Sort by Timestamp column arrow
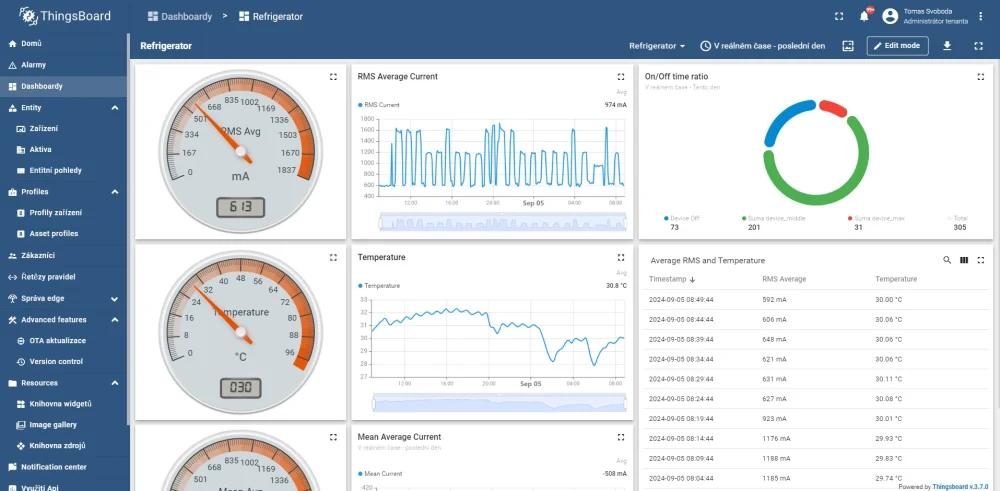Viewport: 1000px width, 491px height. (693, 279)
